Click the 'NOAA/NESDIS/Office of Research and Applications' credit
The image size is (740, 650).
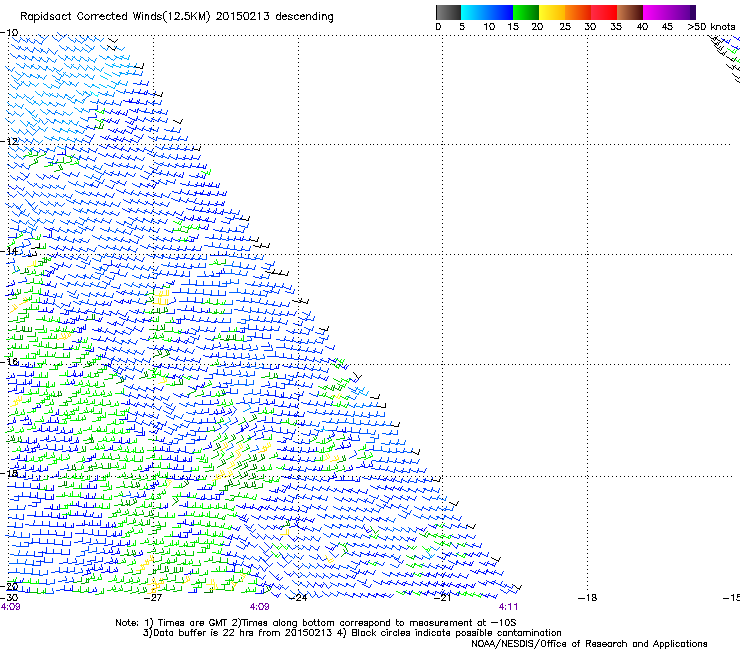589,644
